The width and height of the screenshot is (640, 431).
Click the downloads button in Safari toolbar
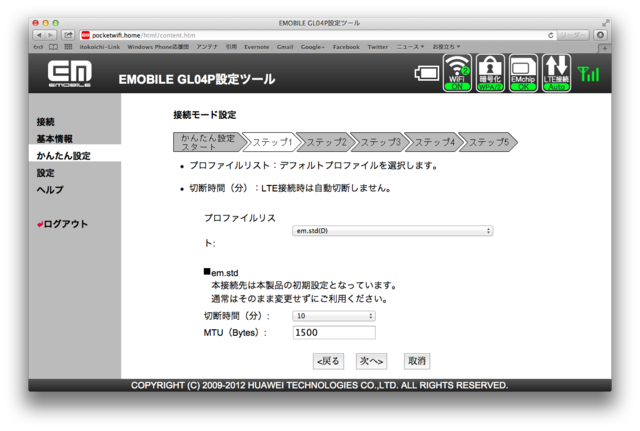tap(600, 35)
